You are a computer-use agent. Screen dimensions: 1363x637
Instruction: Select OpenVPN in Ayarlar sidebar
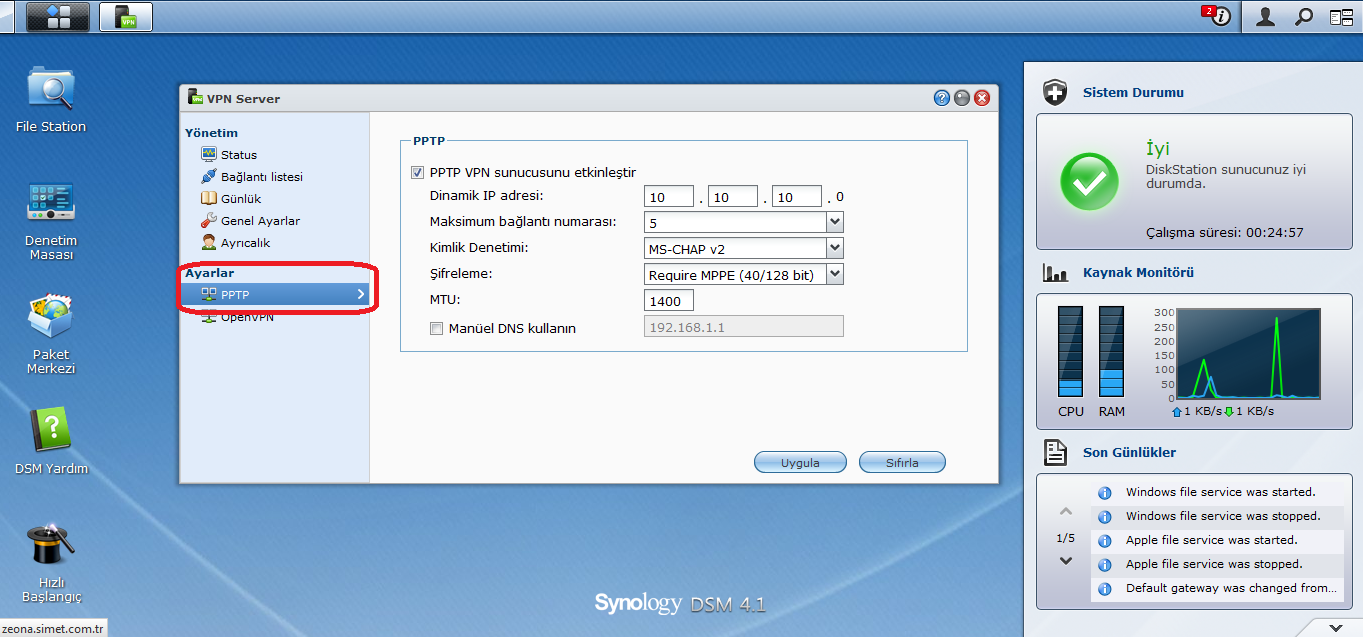point(246,317)
